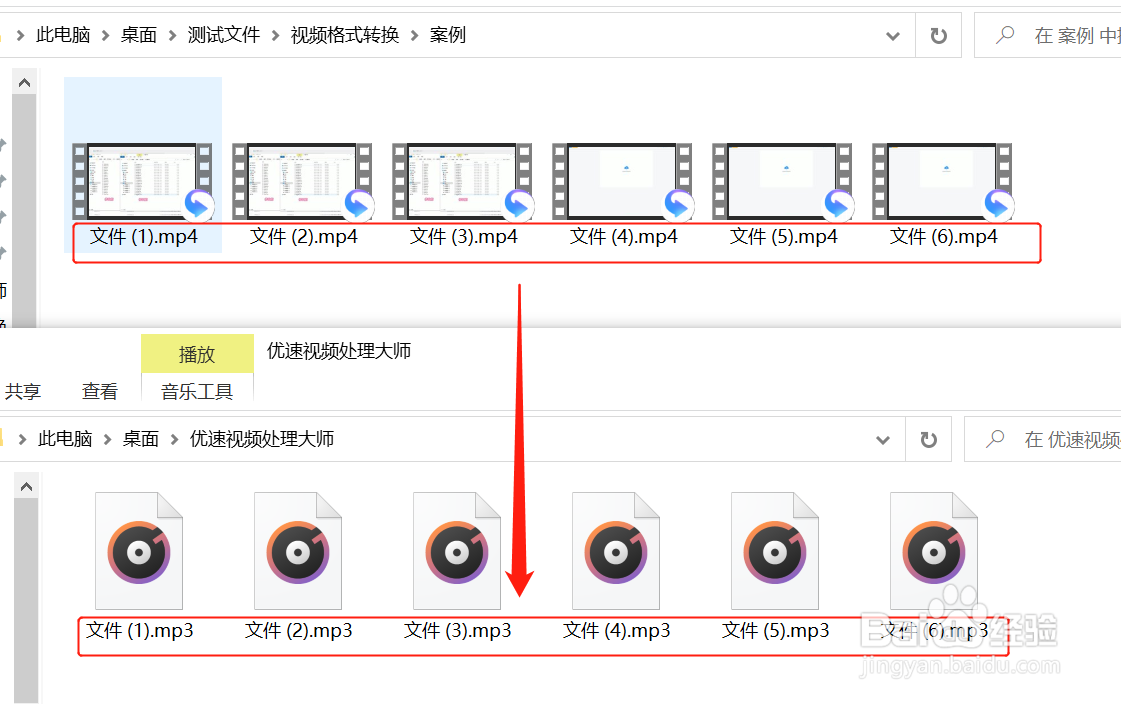Click the 文件 (1).mp3 file name
The height and width of the screenshot is (704, 1121).
tap(139, 630)
